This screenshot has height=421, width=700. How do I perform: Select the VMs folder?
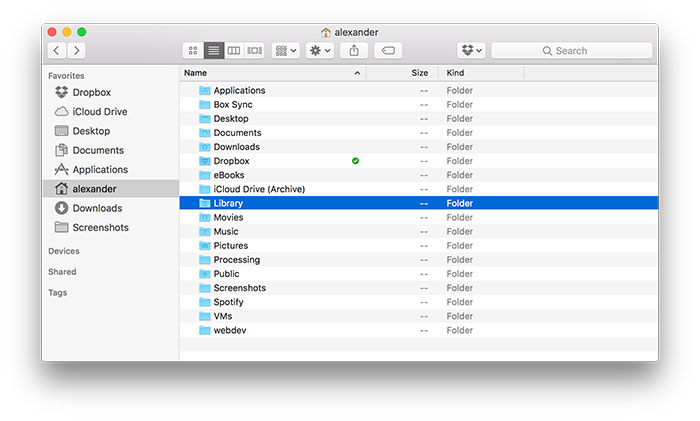click(x=419, y=316)
